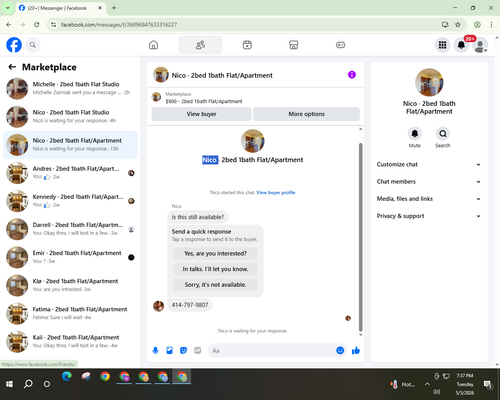Open the notifications bell with 20+ badge

click(461, 45)
